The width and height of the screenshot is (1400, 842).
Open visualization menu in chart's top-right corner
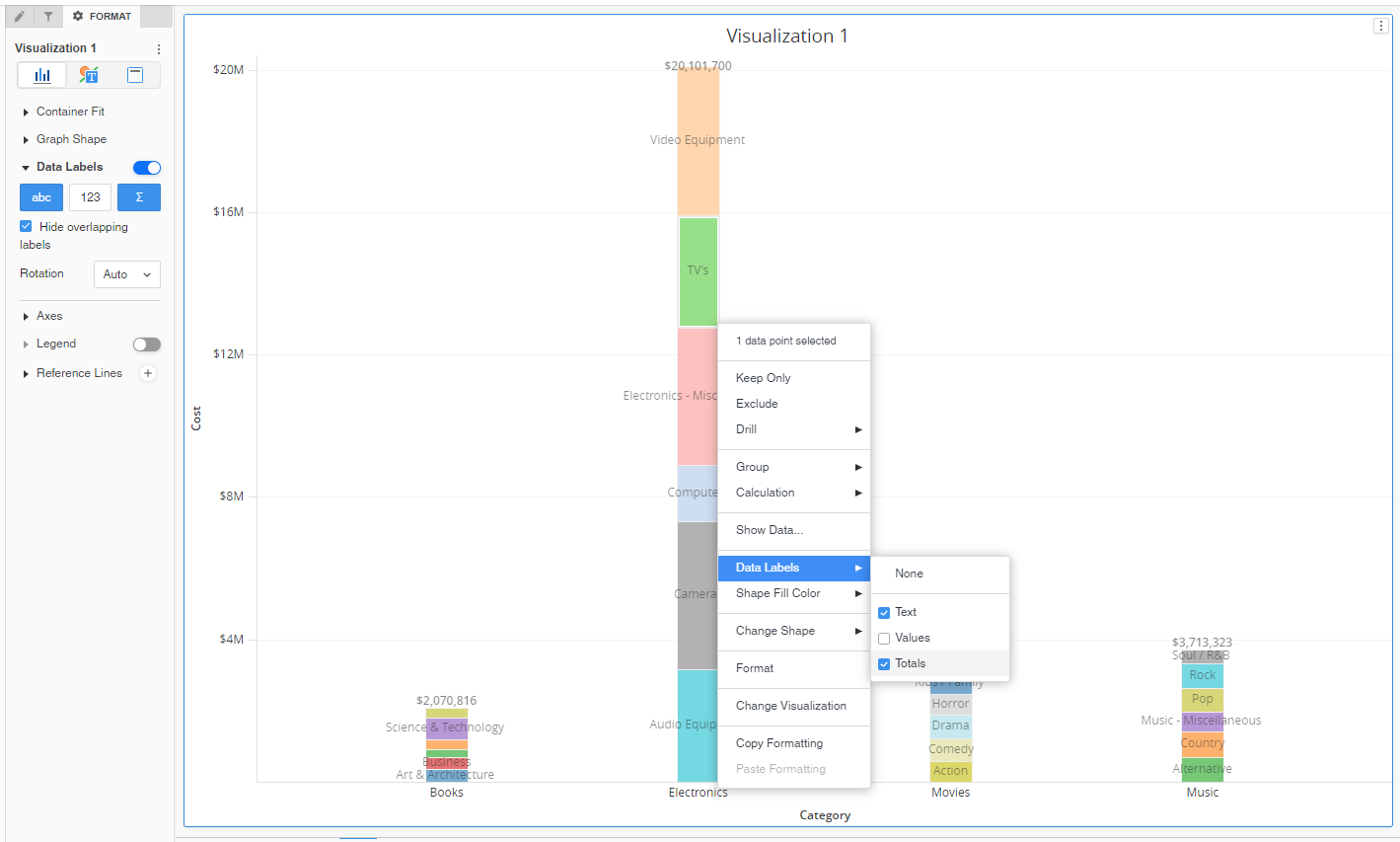1380,26
